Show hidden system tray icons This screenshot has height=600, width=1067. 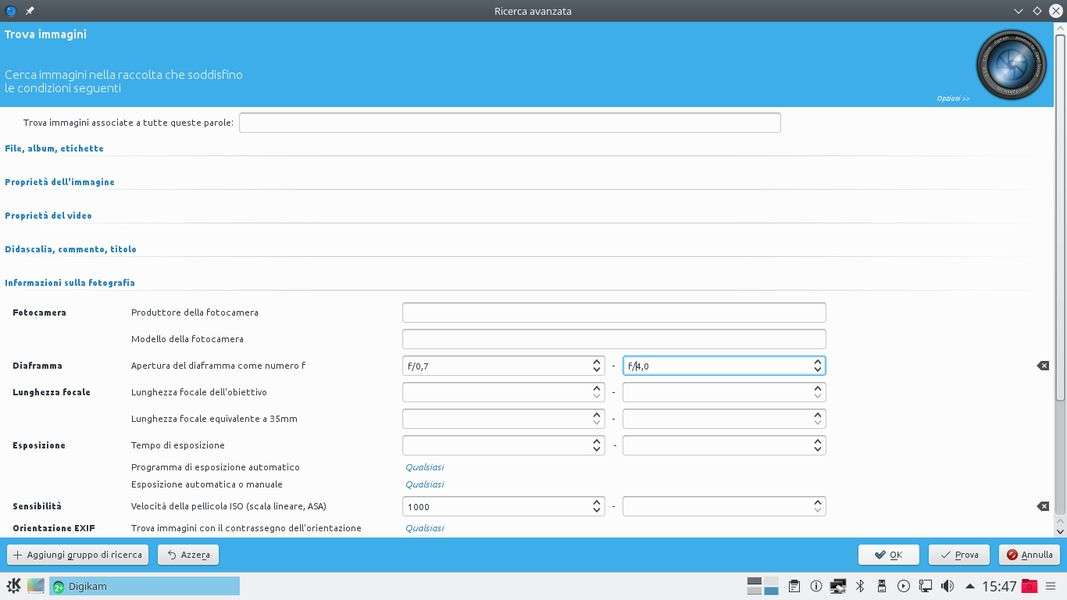coord(969,586)
